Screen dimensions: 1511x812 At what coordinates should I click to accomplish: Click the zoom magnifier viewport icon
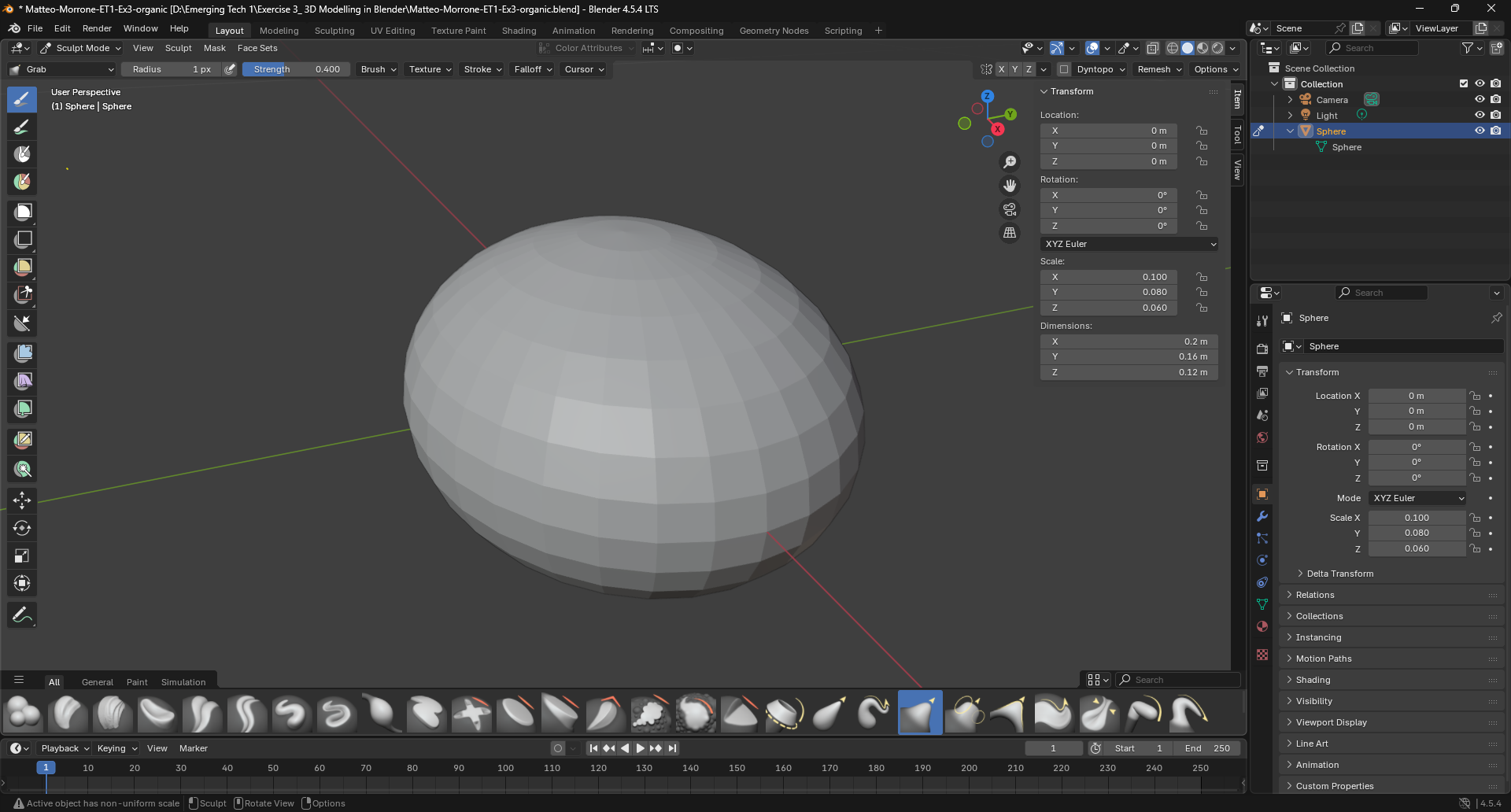click(1010, 162)
